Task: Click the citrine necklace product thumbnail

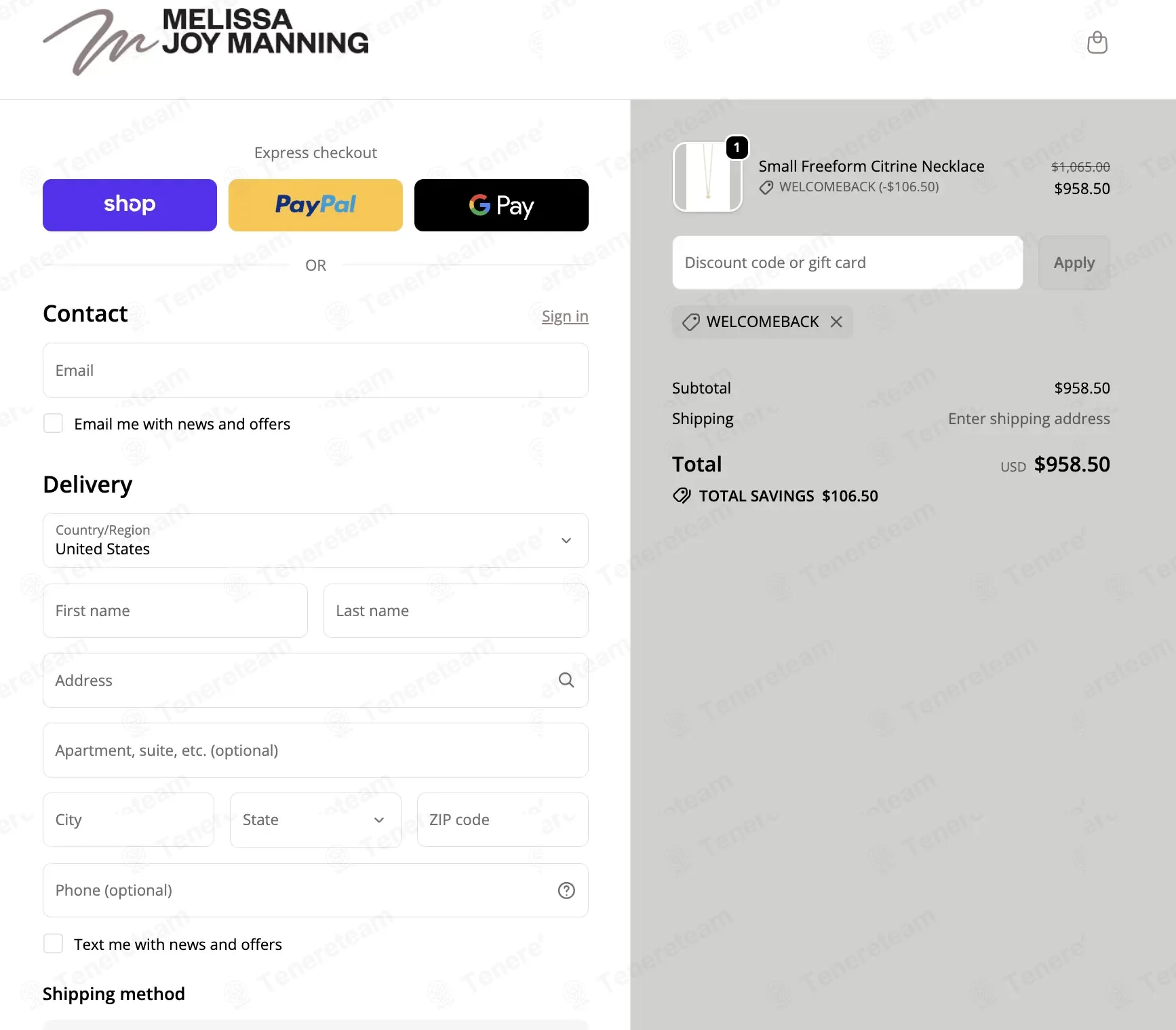Action: coord(707,176)
